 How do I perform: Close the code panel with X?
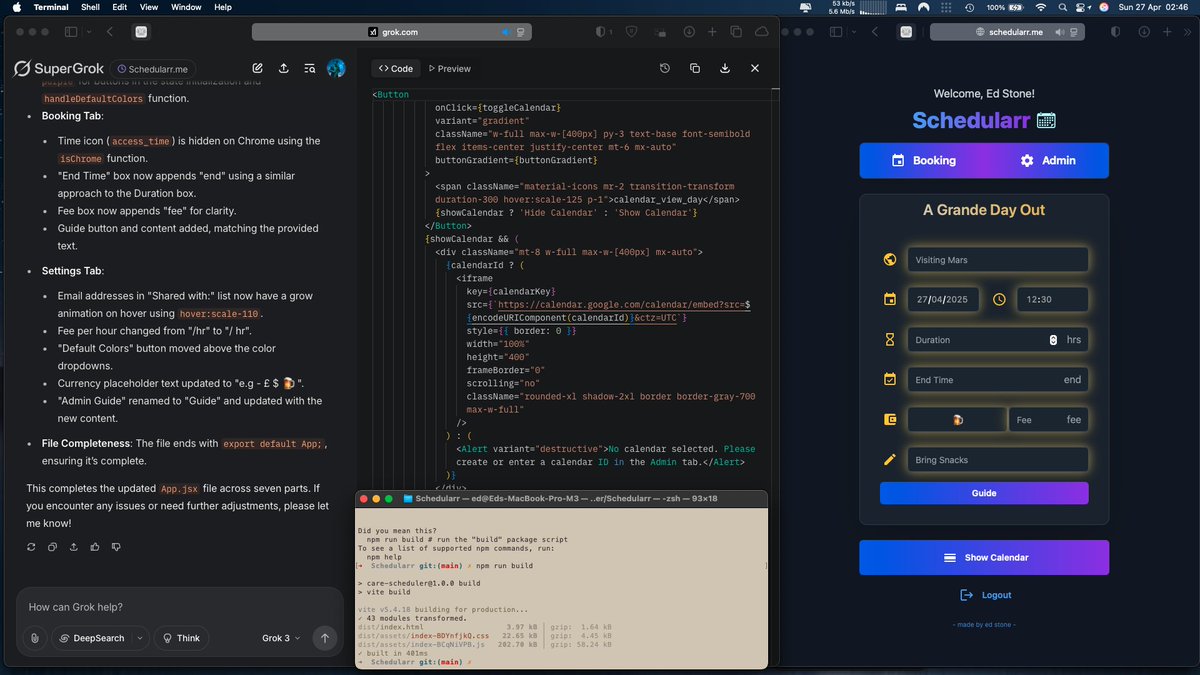pos(755,69)
